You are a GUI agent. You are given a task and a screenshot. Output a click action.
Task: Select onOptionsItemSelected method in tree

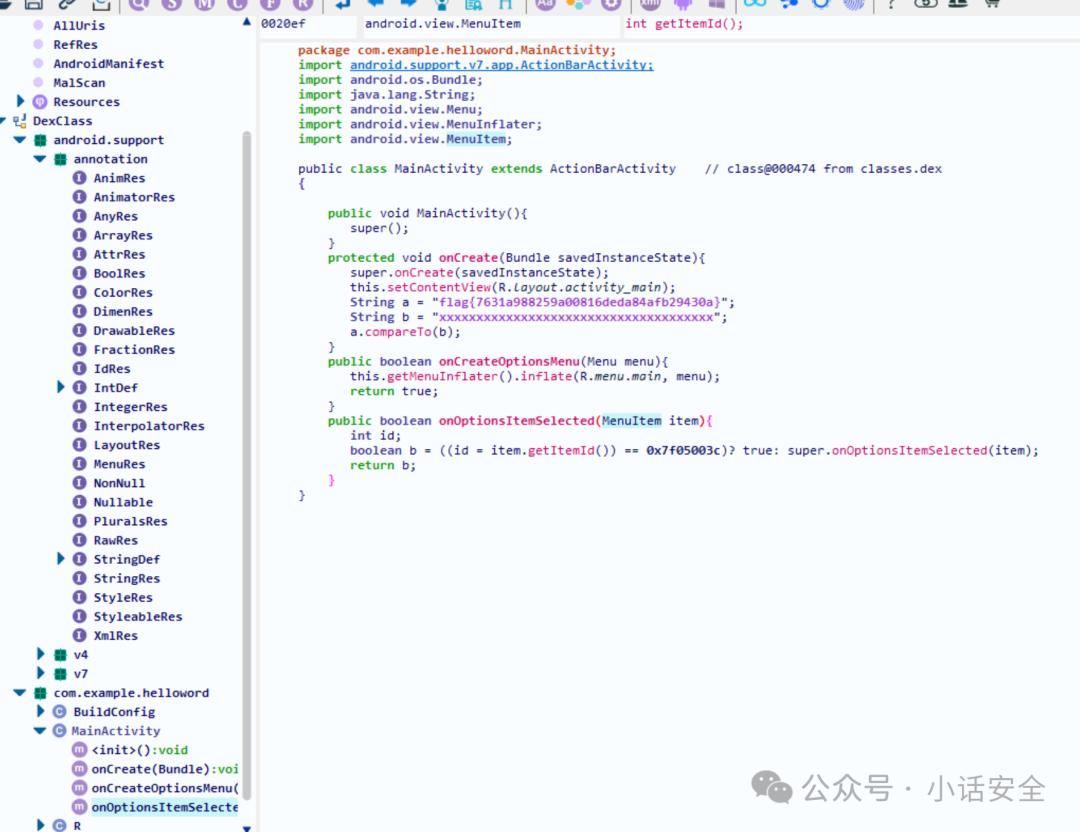[x=165, y=807]
